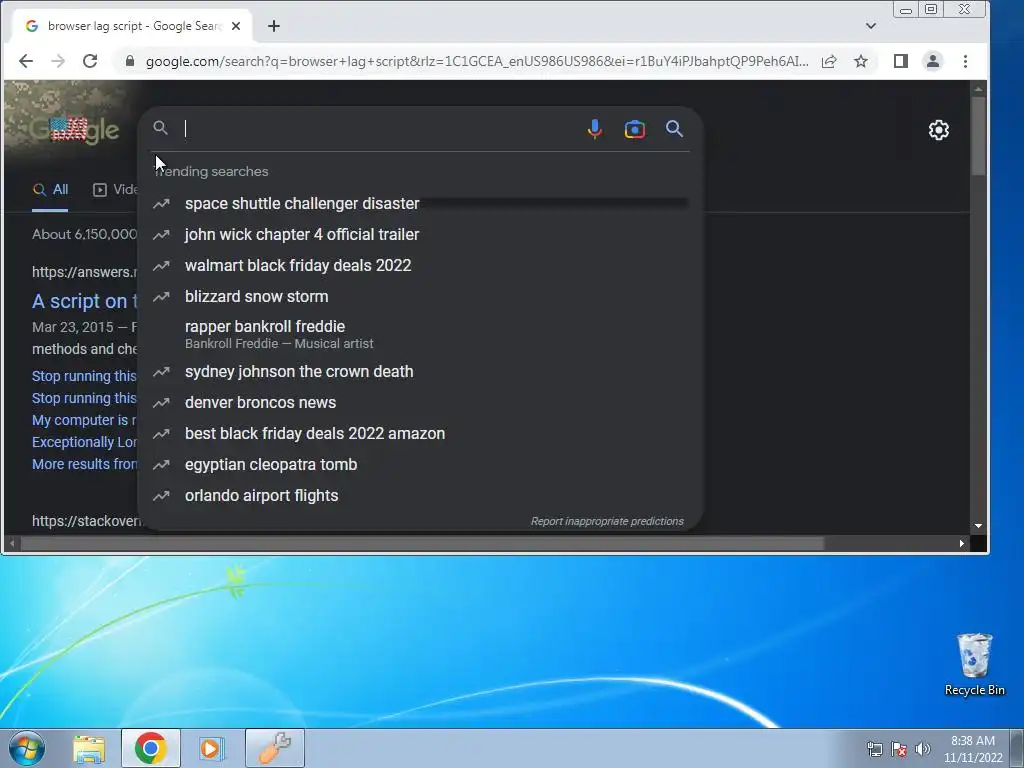This screenshot has height=768, width=1024.
Task: Click the browser Forward arrow
Action: coord(57,61)
